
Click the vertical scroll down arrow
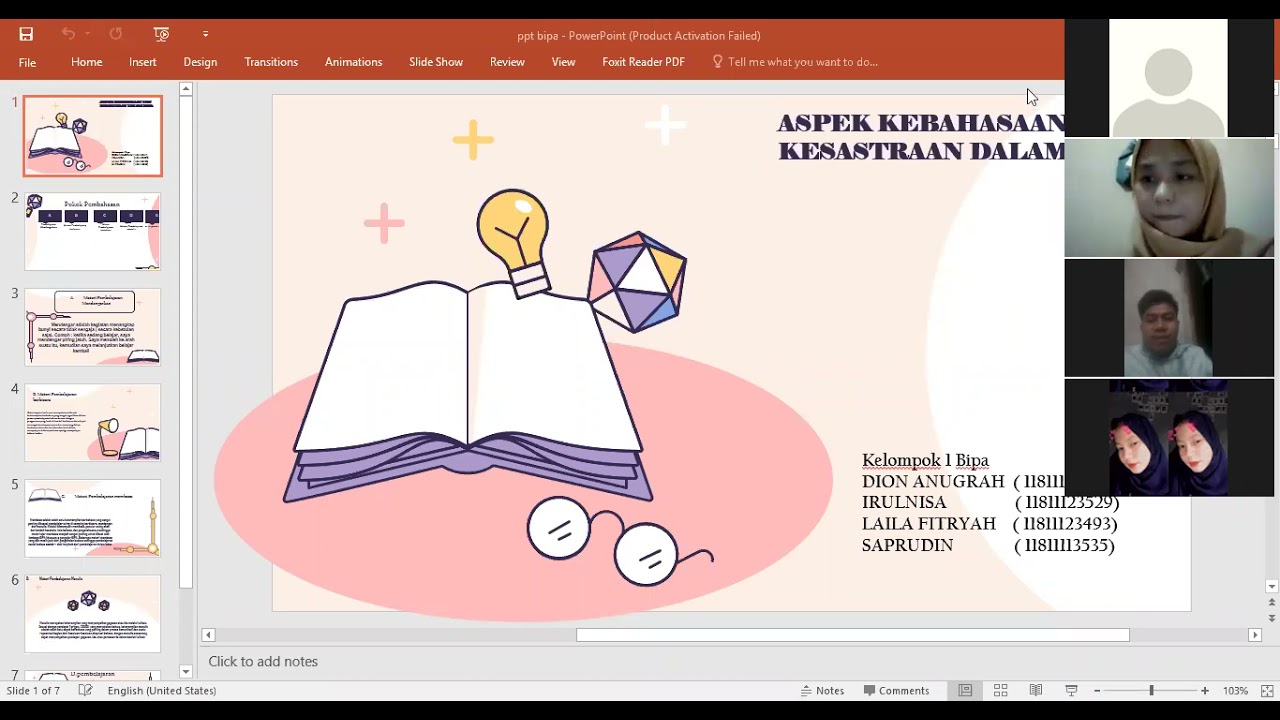[1272, 587]
